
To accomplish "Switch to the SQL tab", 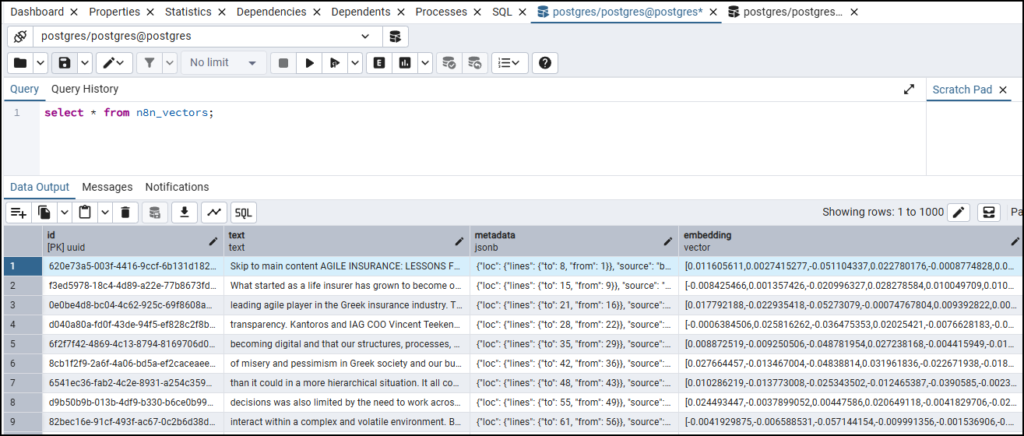I will click(502, 12).
